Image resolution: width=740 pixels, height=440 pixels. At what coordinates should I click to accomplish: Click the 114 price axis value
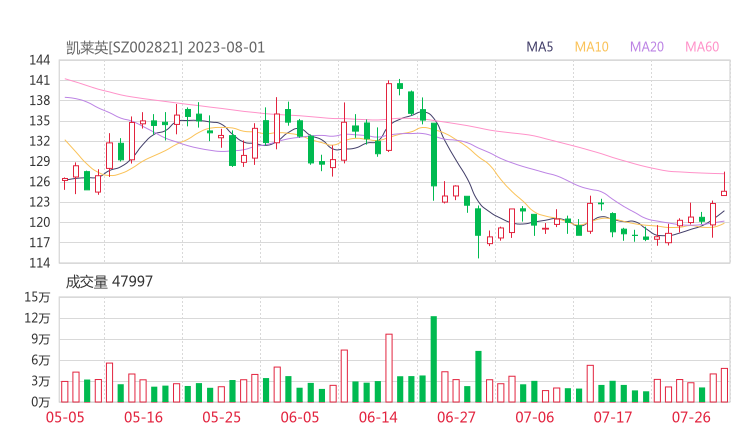pos(39,263)
